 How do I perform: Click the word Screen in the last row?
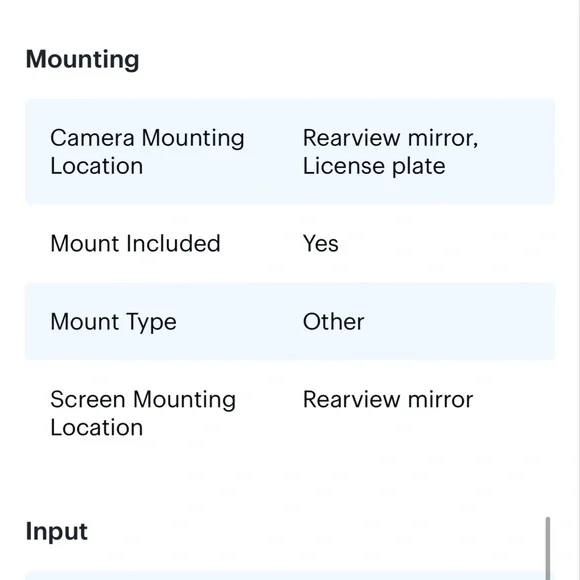(x=88, y=399)
